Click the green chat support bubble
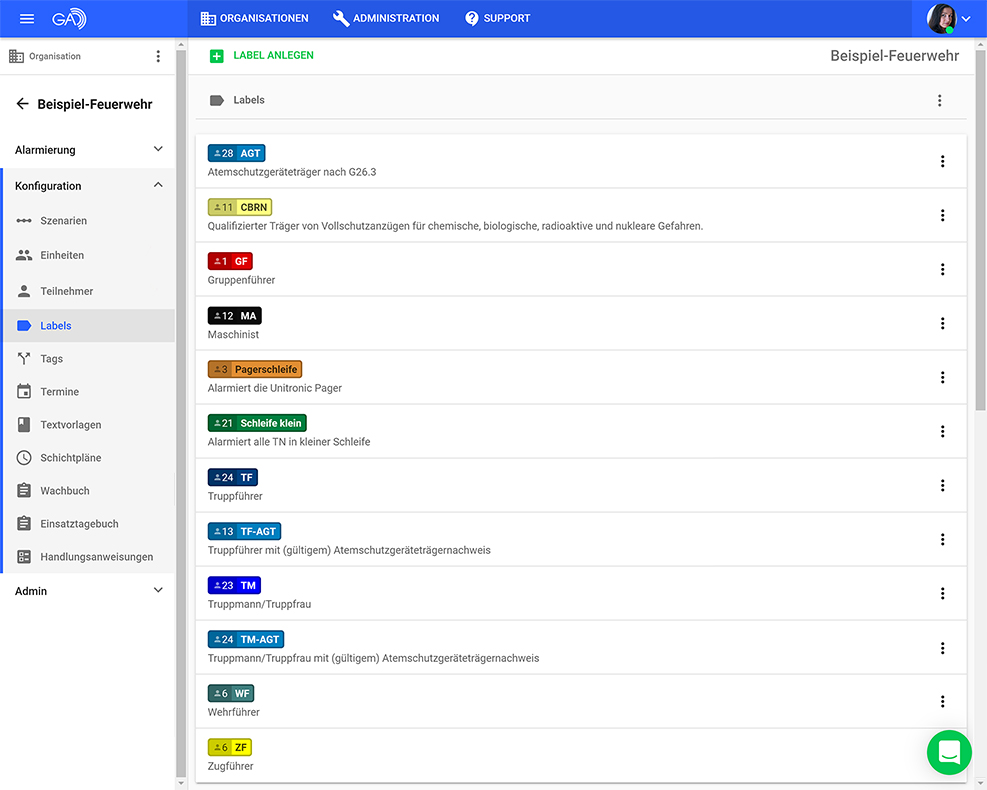The width and height of the screenshot is (987, 790). click(949, 752)
